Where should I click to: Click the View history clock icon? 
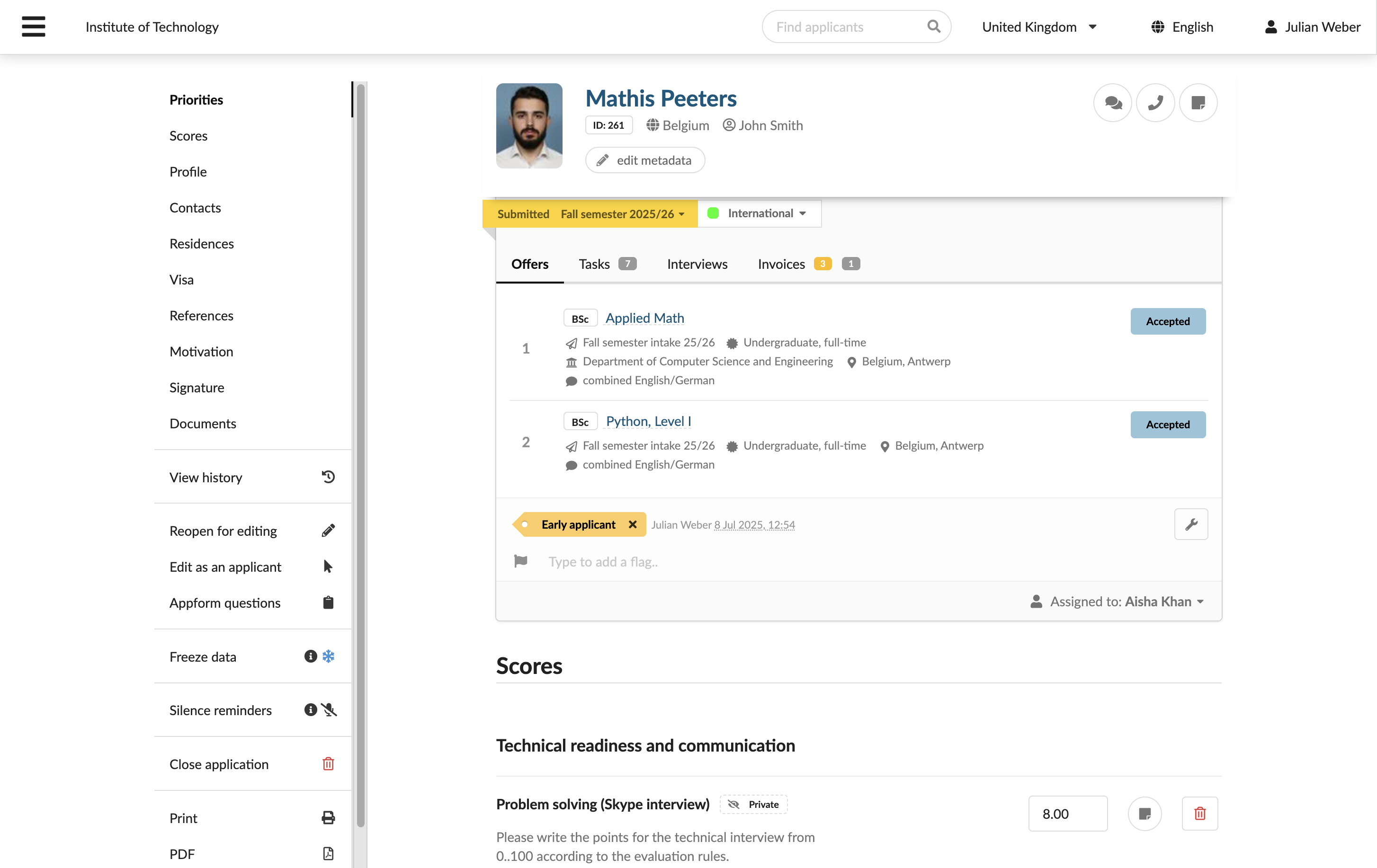click(x=328, y=477)
